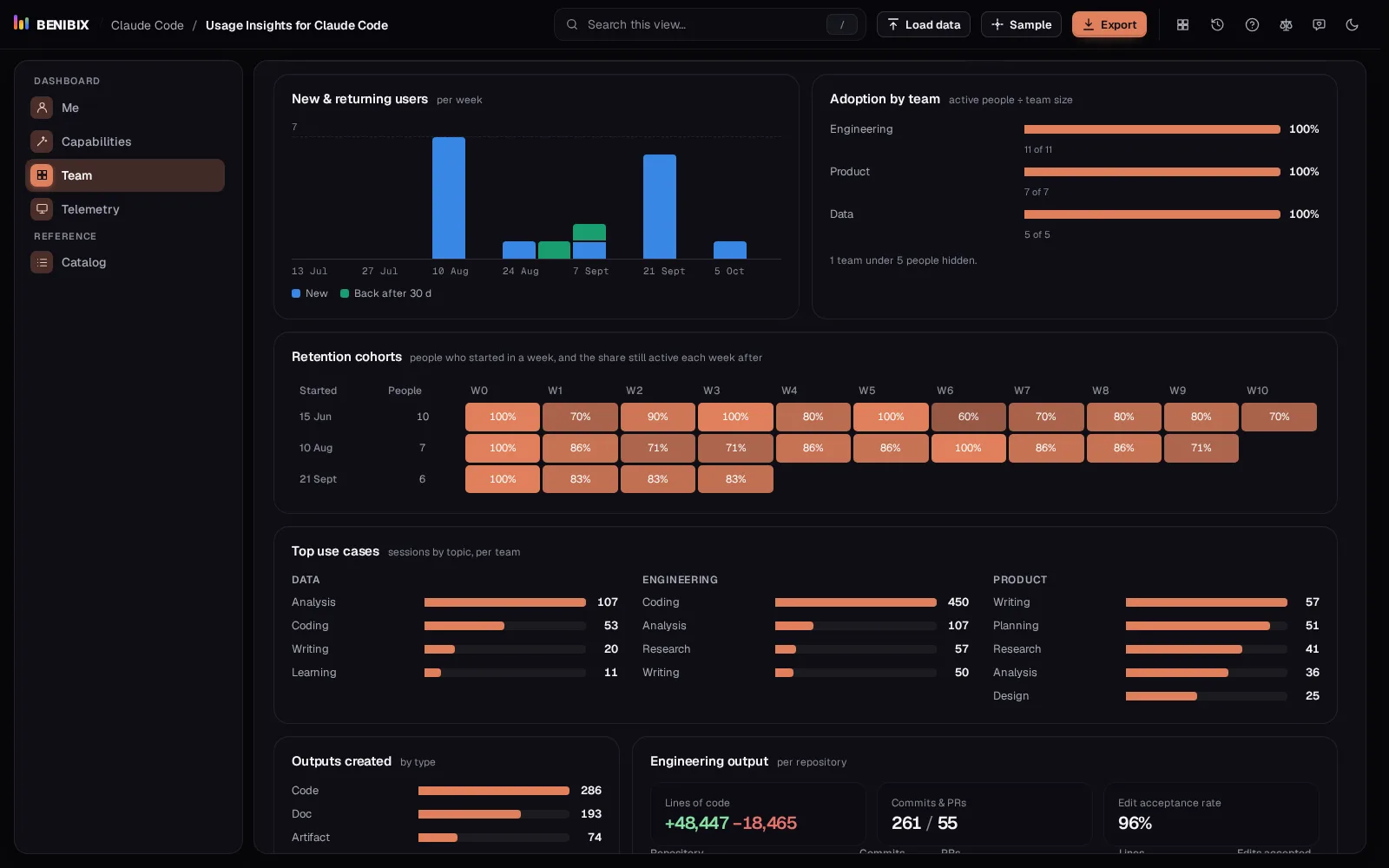Screen dimensions: 1389x868
Task: Click the Export button
Action: point(1109,24)
